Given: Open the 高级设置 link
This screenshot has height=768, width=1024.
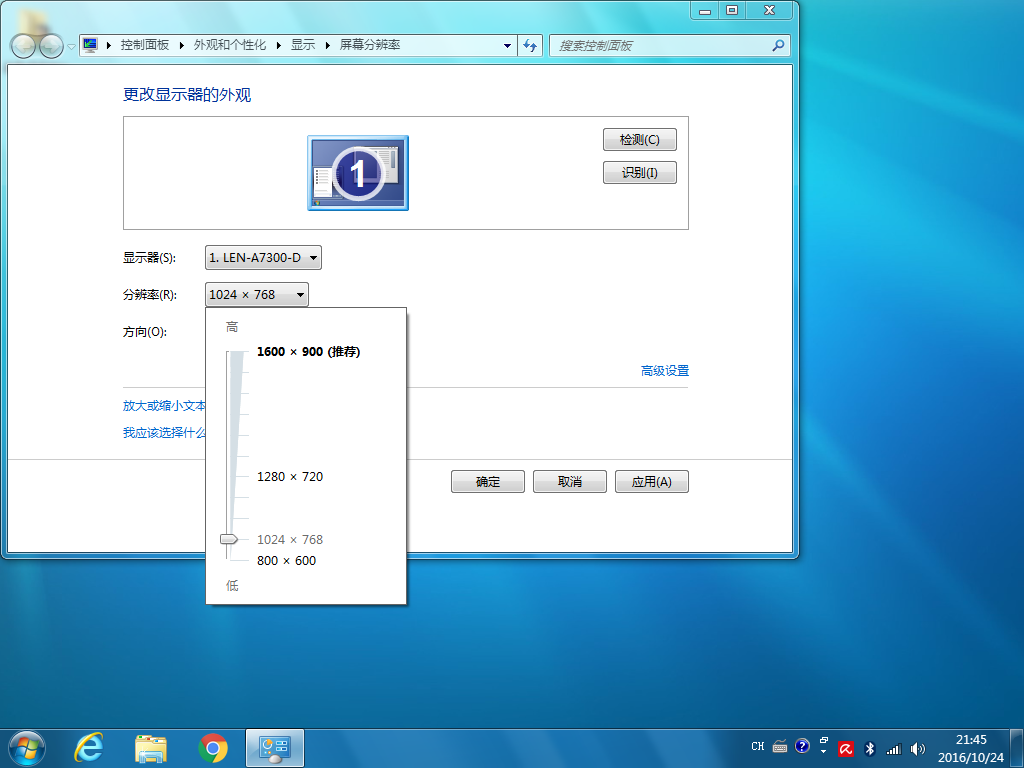Looking at the screenshot, I should (665, 370).
